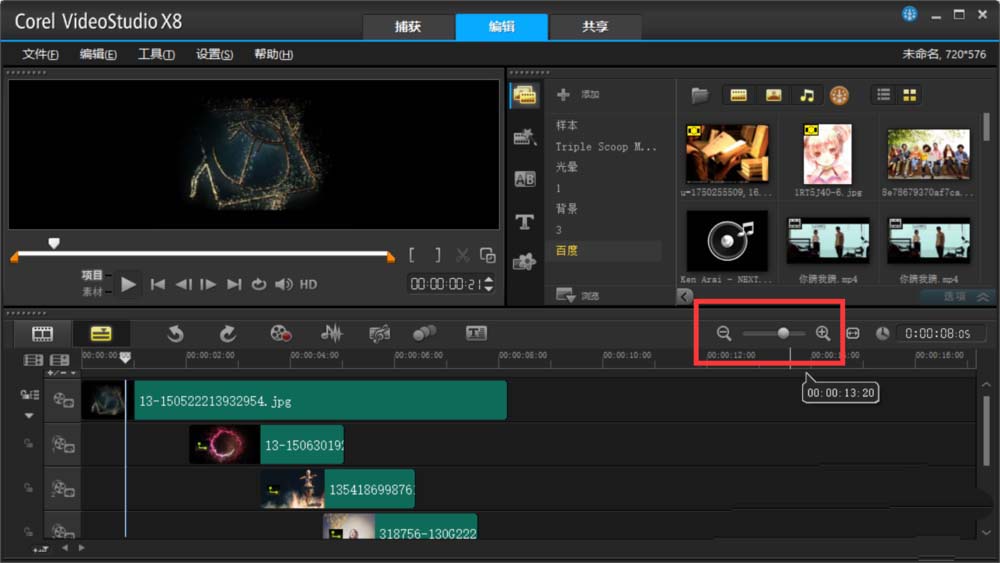The image size is (1000, 563).
Task: Collapse the library folder list with left arrow
Action: [684, 296]
